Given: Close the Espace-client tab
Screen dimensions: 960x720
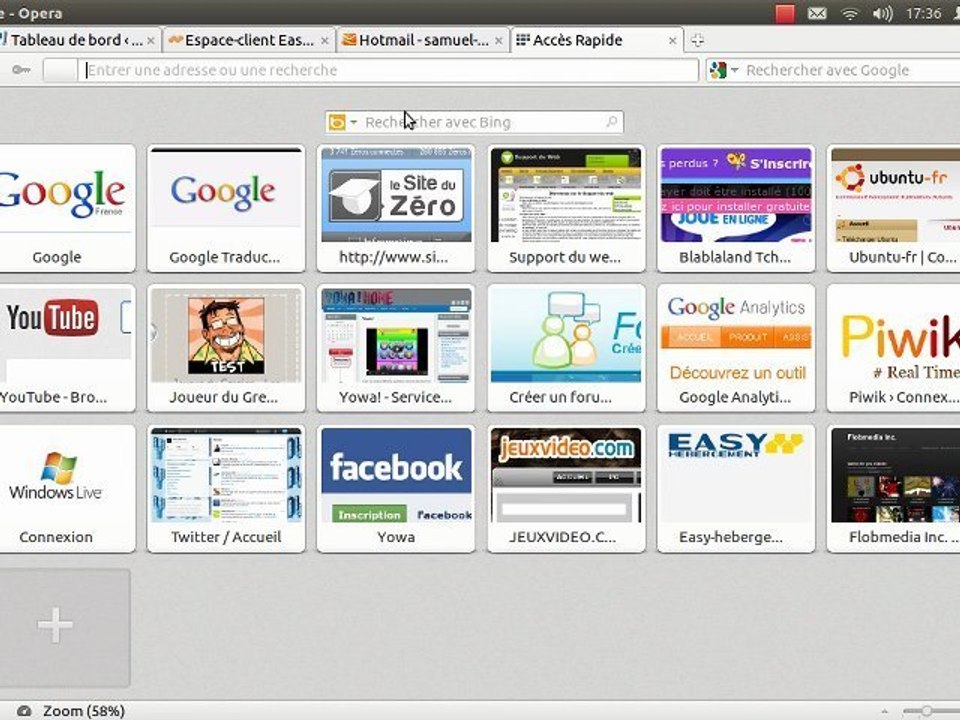Looking at the screenshot, I should [x=324, y=41].
